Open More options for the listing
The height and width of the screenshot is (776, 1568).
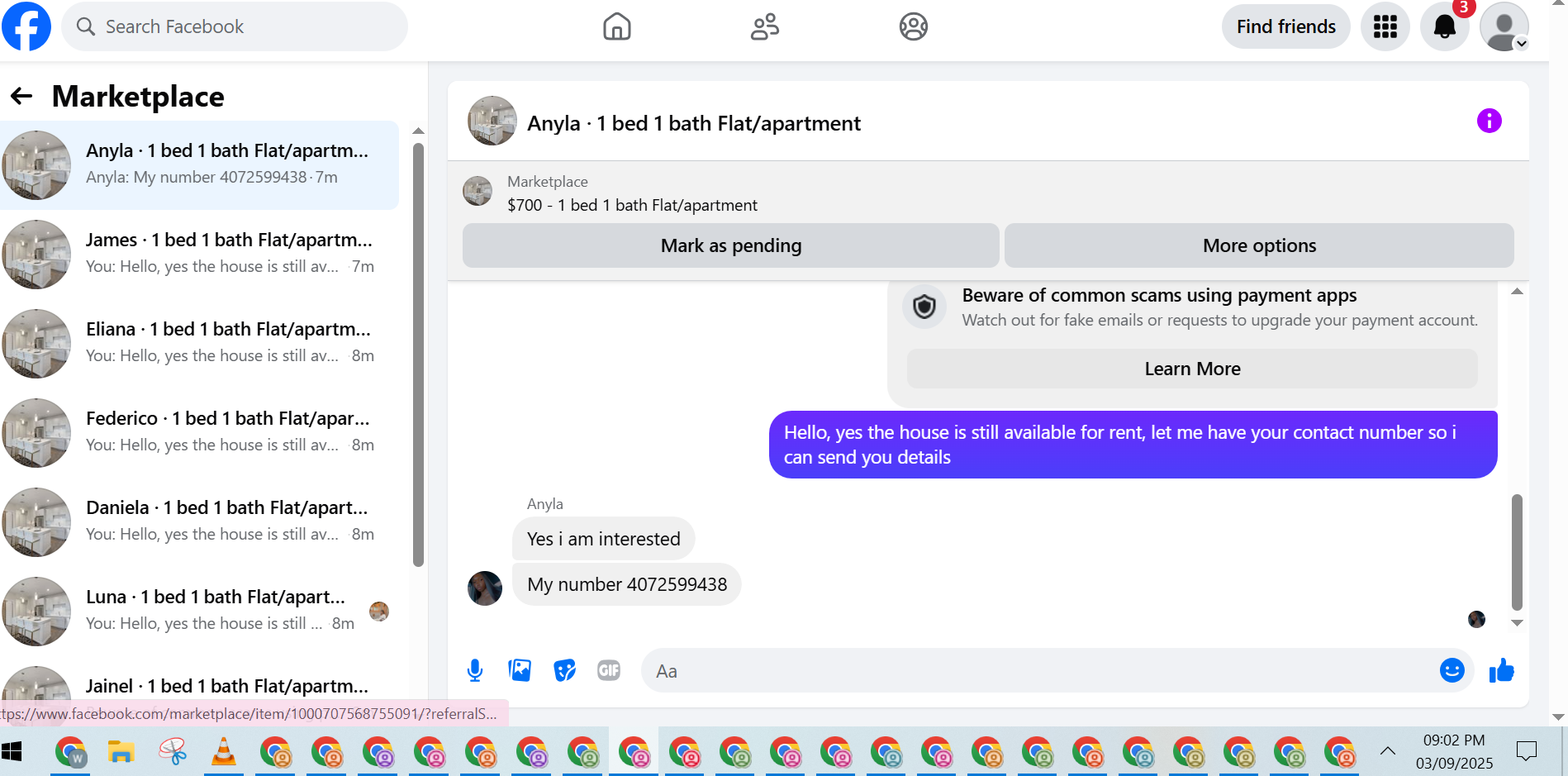click(1259, 245)
